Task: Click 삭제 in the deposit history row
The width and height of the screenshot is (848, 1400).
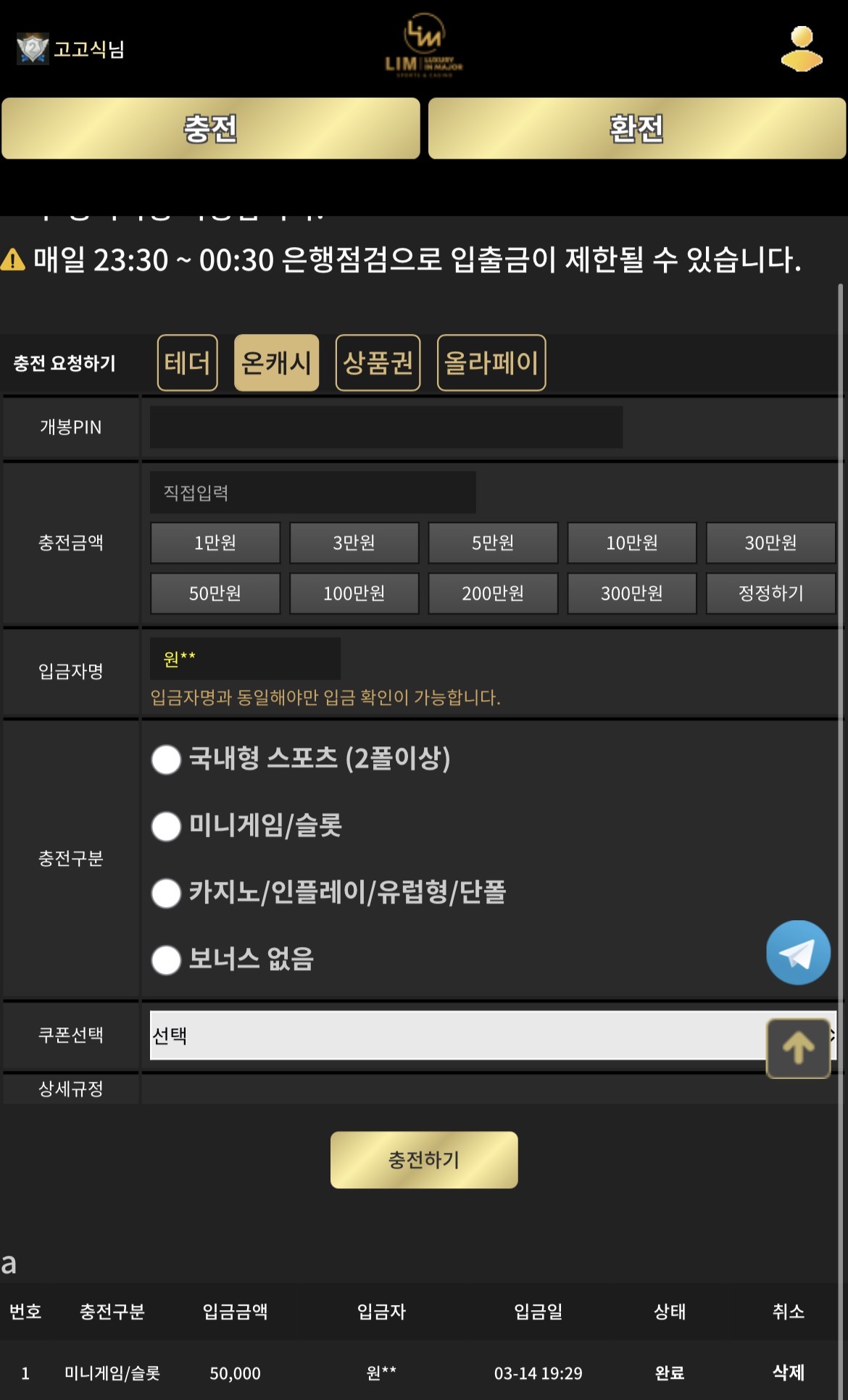Action: pyautogui.click(x=788, y=1372)
